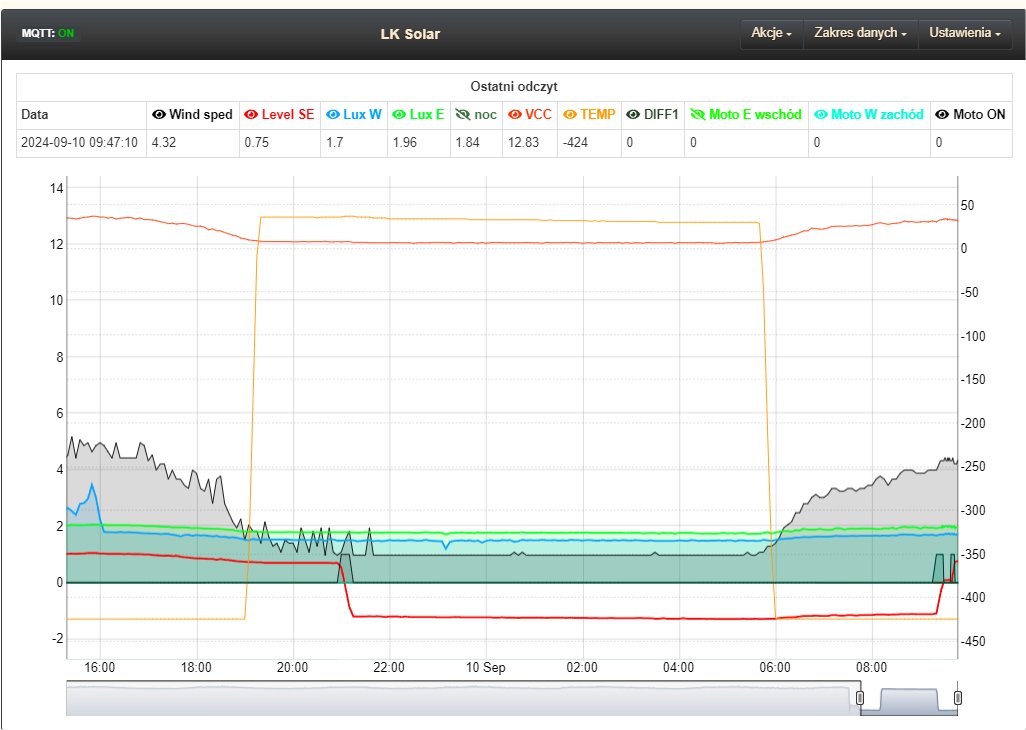Show the hidden Moto E wschód series
Viewport: 1026px width, 730px height.
click(x=697, y=115)
